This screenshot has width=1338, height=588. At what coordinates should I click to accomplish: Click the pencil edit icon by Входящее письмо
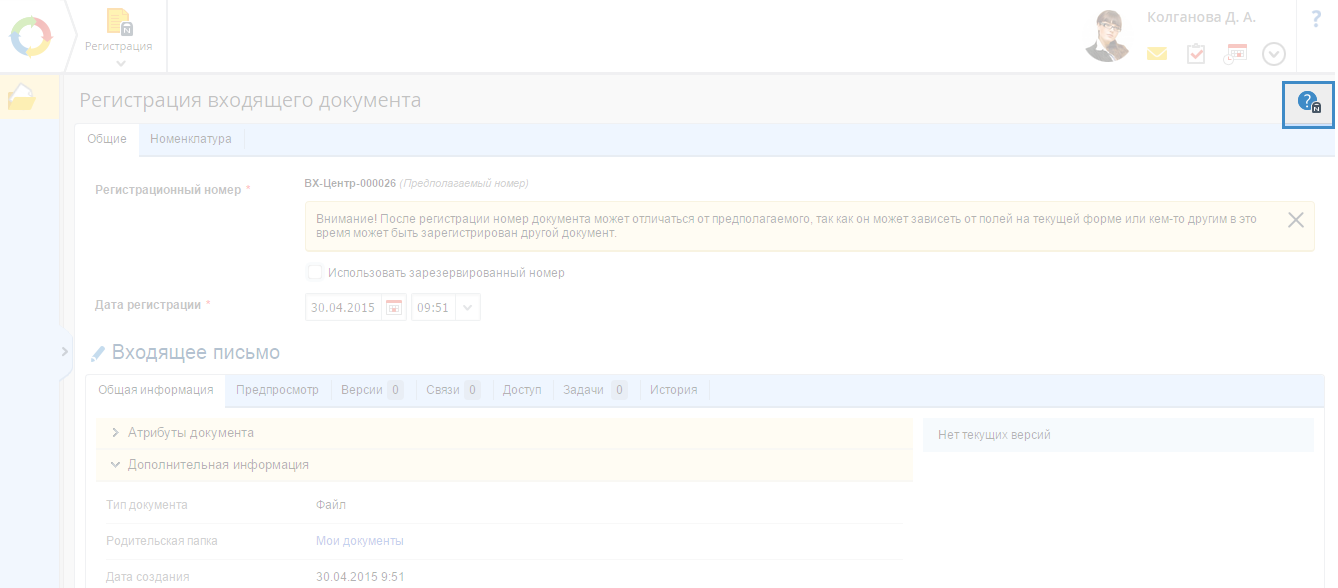[x=98, y=353]
